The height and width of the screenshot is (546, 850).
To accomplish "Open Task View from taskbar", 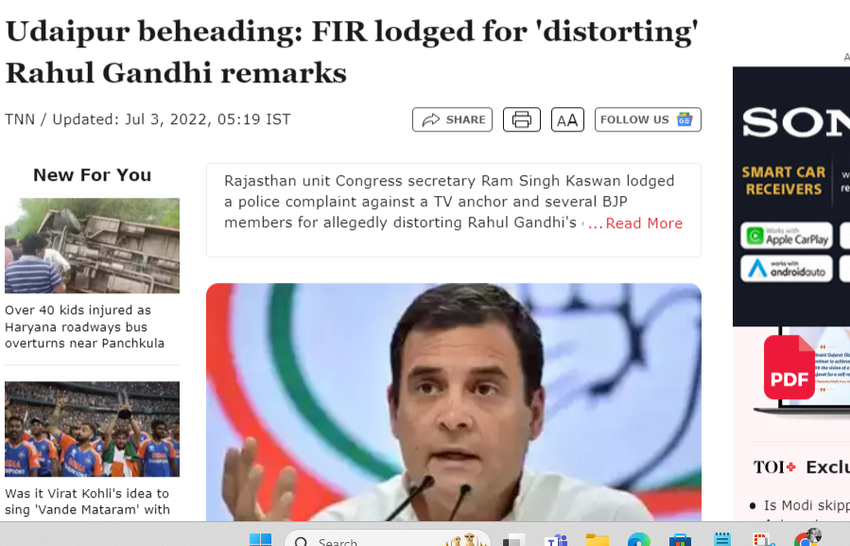I will [514, 540].
